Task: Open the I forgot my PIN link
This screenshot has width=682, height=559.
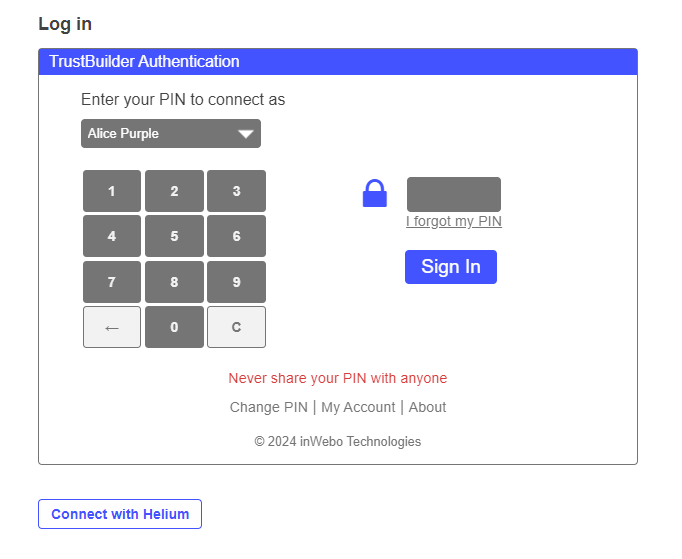Action: point(454,221)
